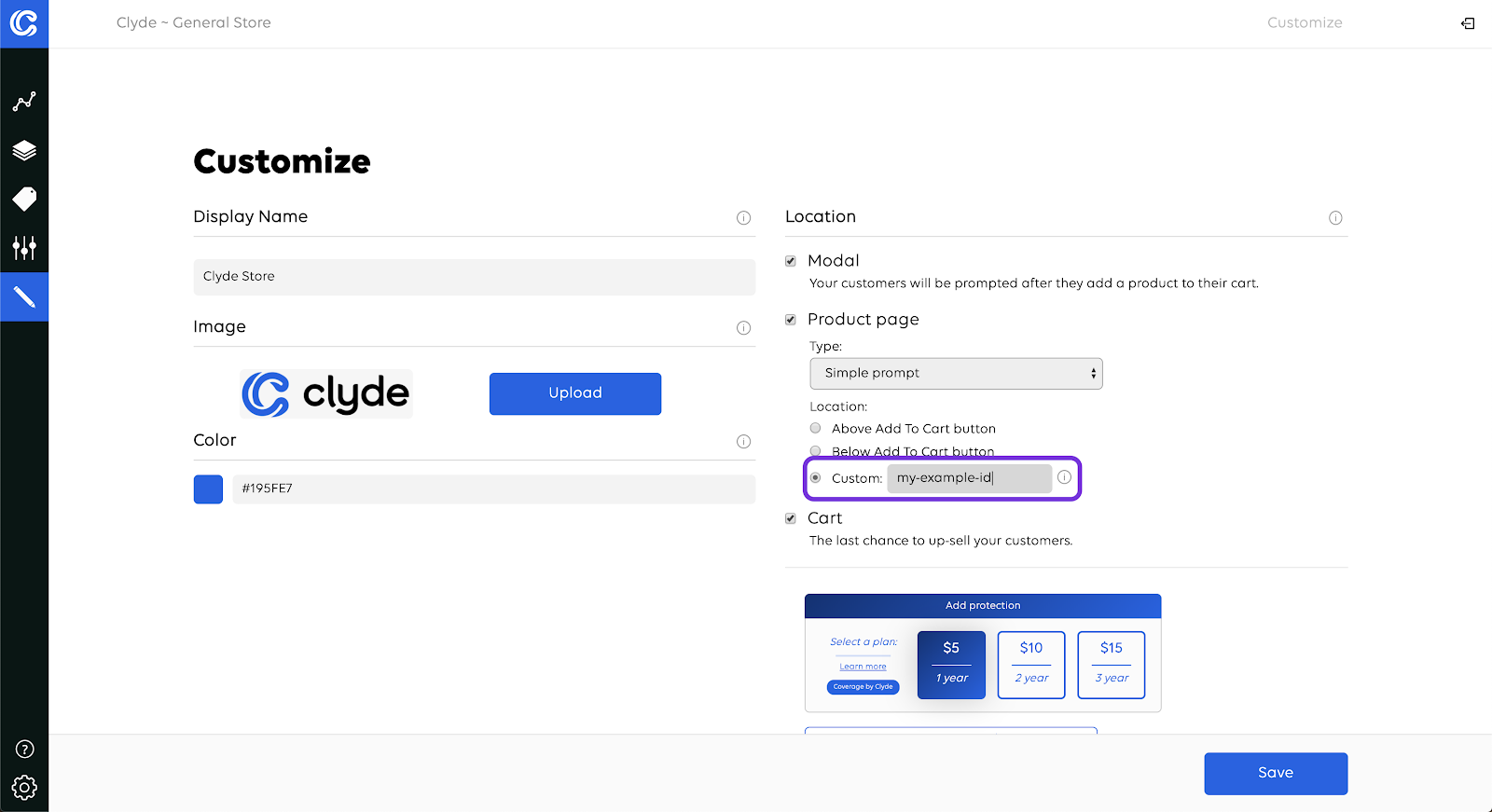Click the clyde logo image preview
Screen dimensions: 1492x812
pyautogui.click(x=325, y=394)
